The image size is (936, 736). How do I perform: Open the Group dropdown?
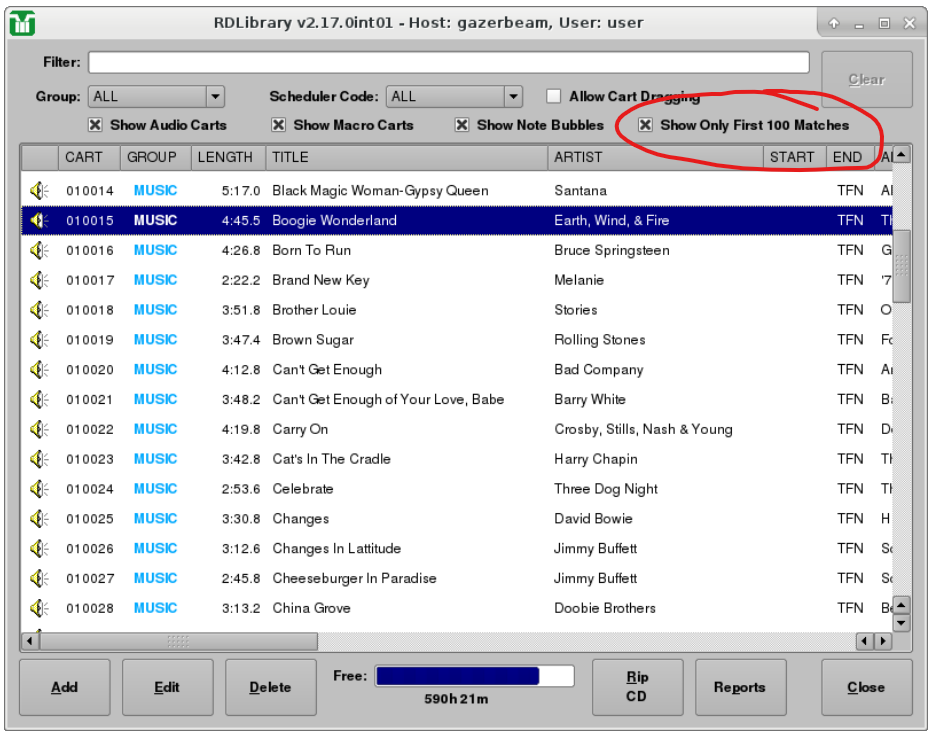(156, 96)
